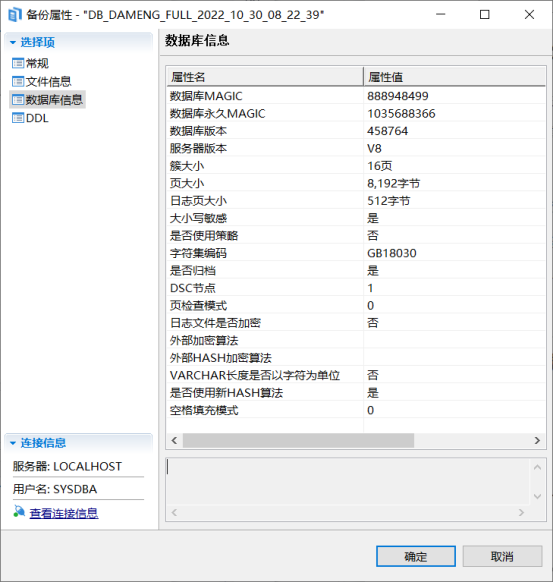Click the 取消 button
The image size is (554, 583).
pos(502,556)
